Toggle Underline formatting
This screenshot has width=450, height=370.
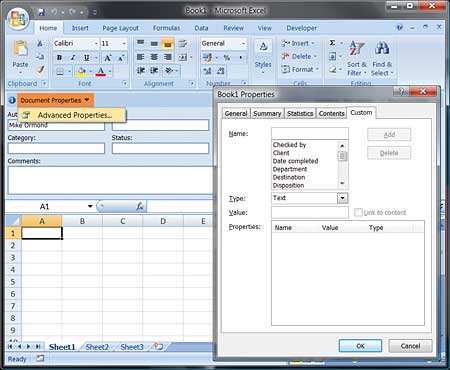[87, 57]
